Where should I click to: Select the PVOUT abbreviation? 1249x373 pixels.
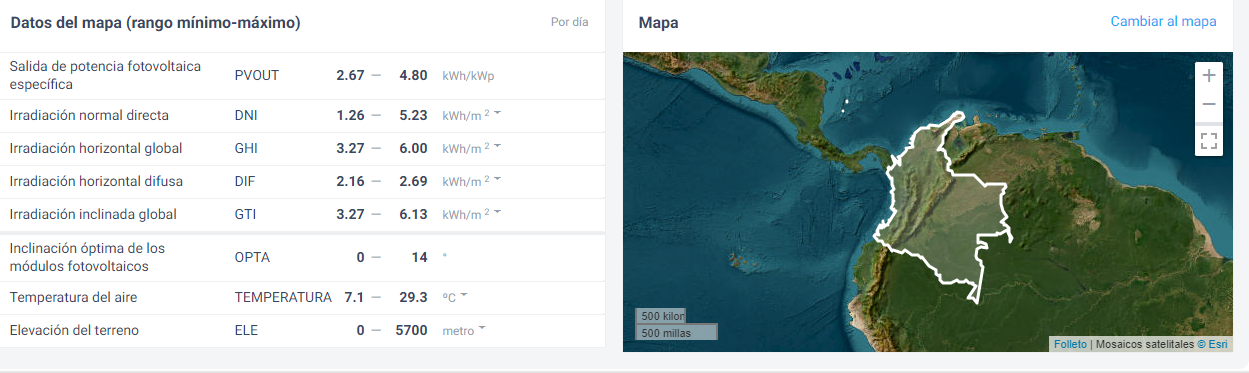click(x=256, y=76)
